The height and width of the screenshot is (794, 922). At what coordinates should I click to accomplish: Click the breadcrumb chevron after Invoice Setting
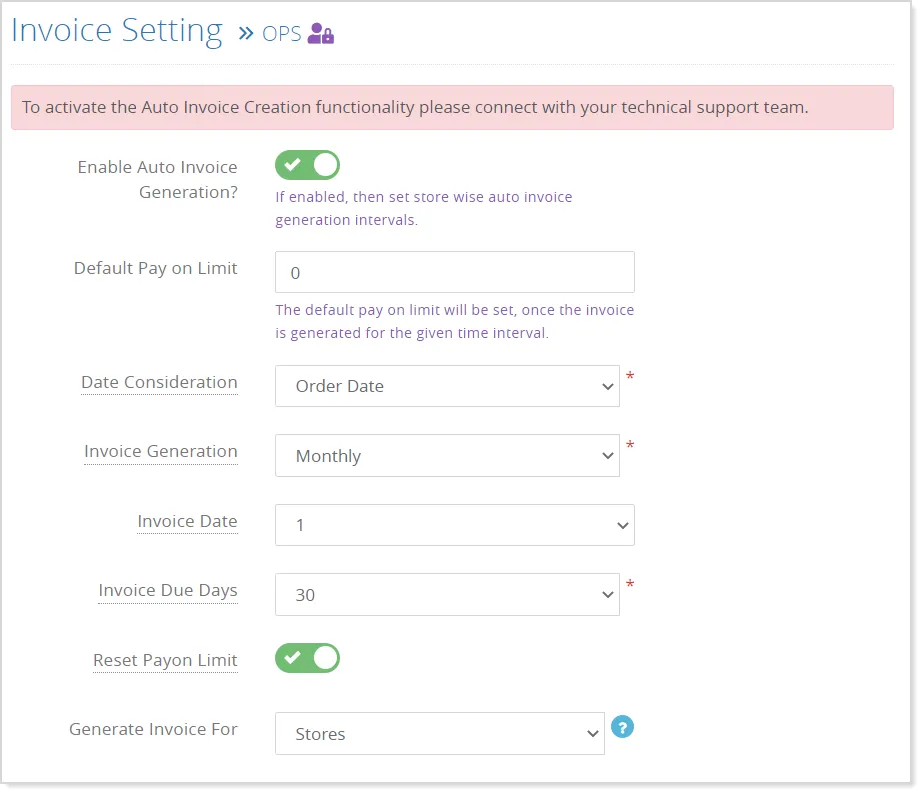[243, 32]
